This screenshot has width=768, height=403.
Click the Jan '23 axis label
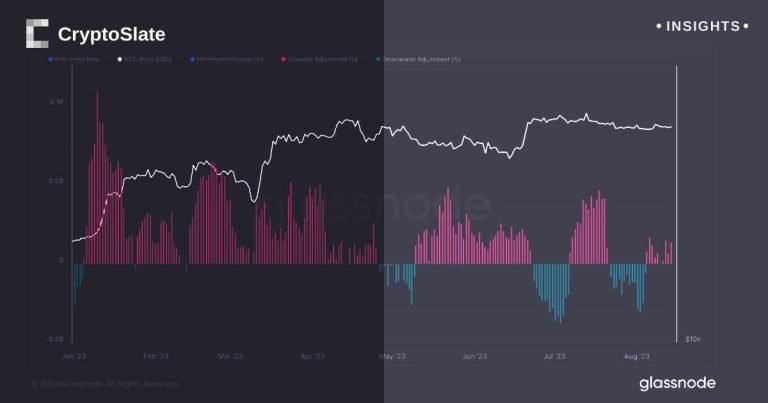coord(74,356)
